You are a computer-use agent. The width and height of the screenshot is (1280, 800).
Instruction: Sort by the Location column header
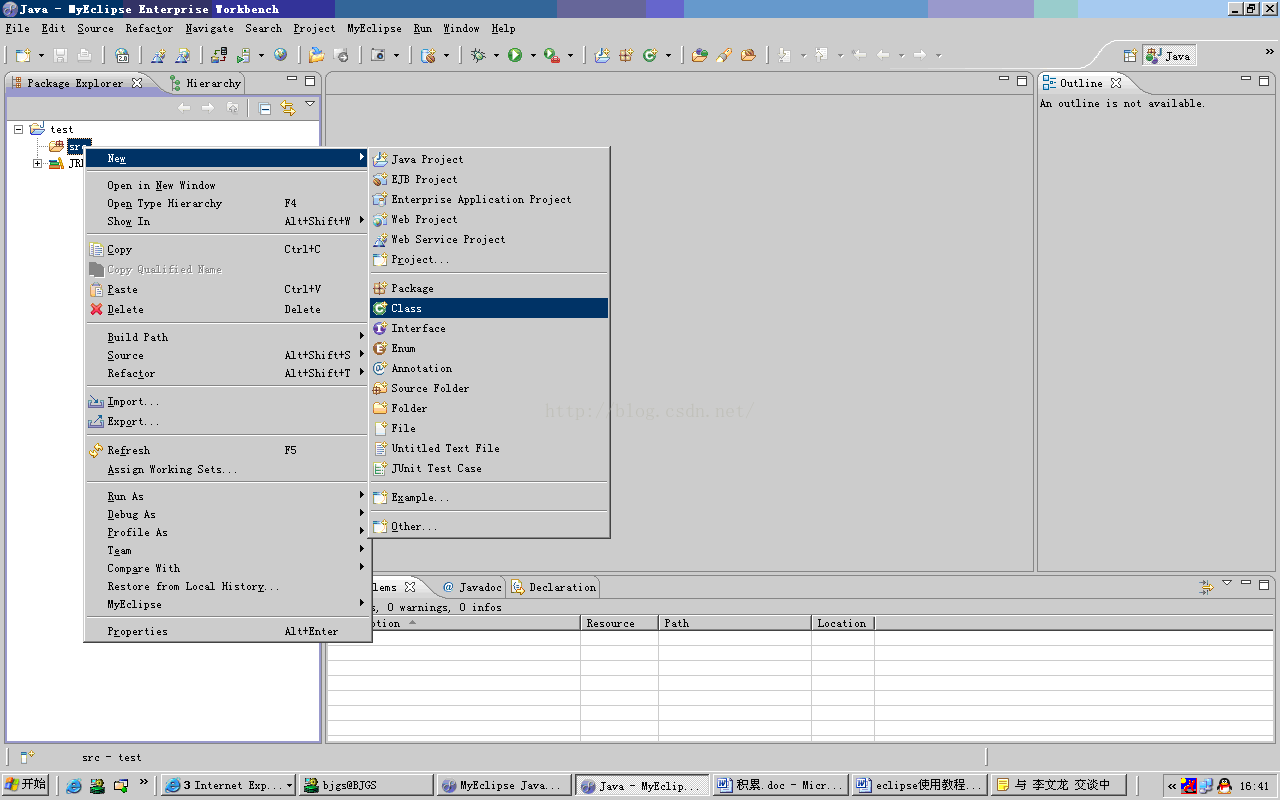(843, 623)
